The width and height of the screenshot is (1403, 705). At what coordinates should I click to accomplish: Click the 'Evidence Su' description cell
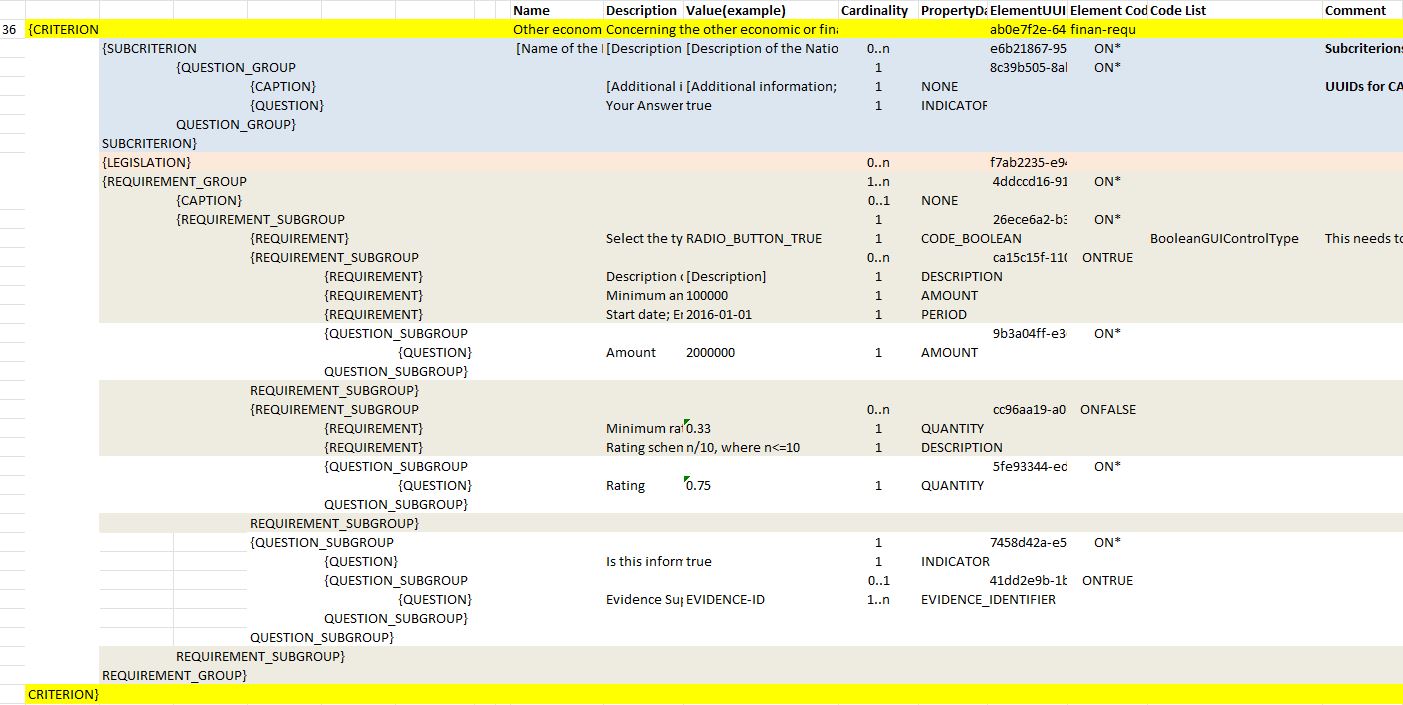pos(644,600)
